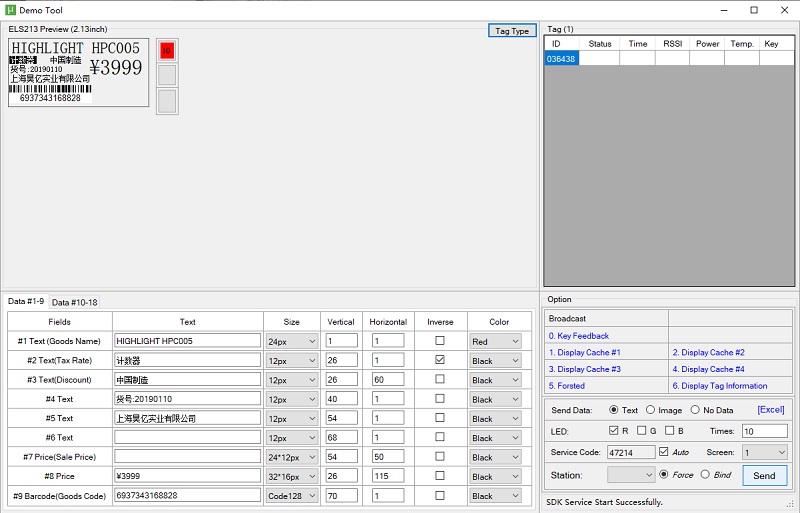
Task: Click the Demo Tool app icon
Action: (x=10, y=10)
